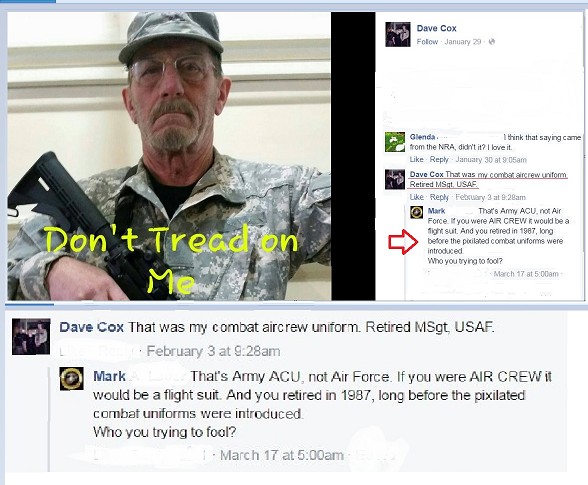Viewport: 588px width, 485px height.
Task: Open Mark's emblem avatar in enlarged bottom reply
Action: (72, 378)
